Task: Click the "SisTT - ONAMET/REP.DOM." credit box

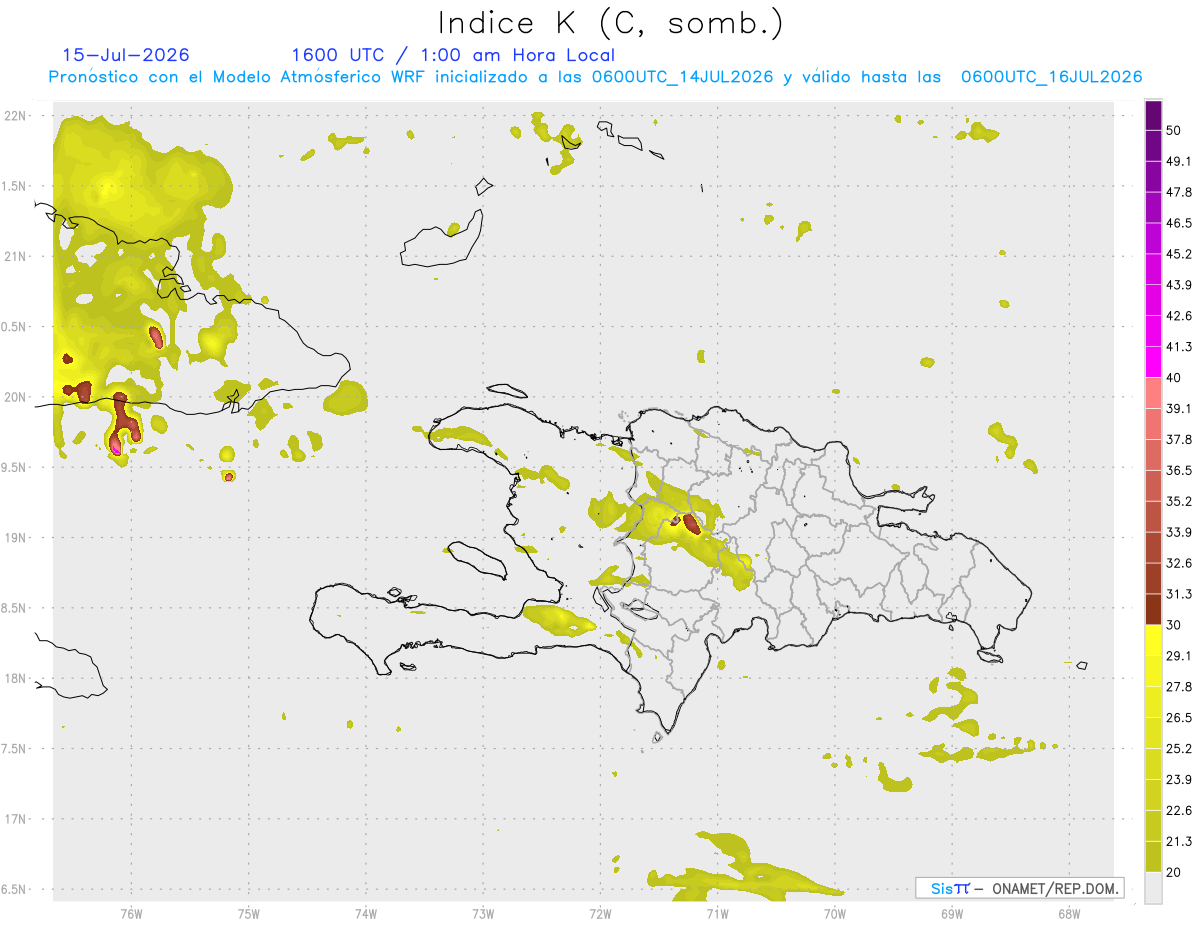Action: (1020, 888)
